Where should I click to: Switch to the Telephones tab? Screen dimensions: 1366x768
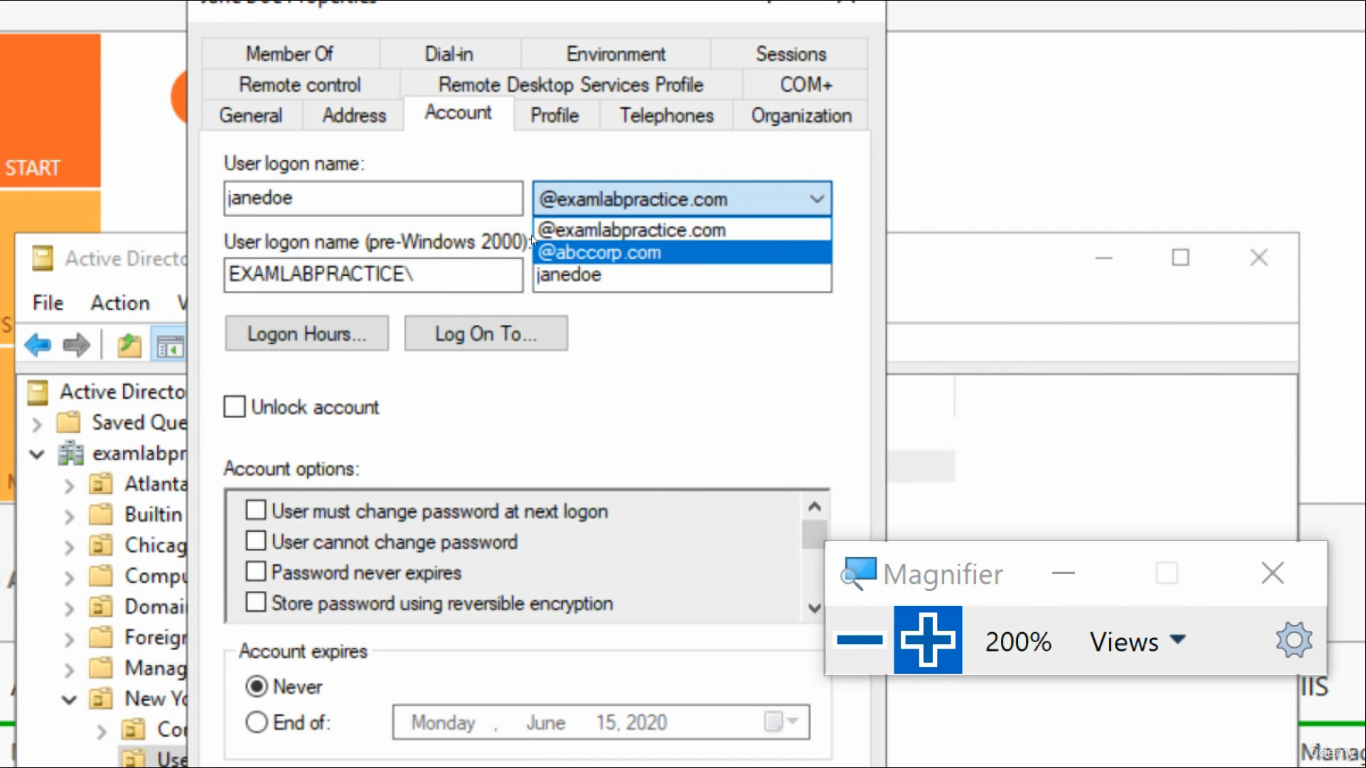tap(666, 115)
